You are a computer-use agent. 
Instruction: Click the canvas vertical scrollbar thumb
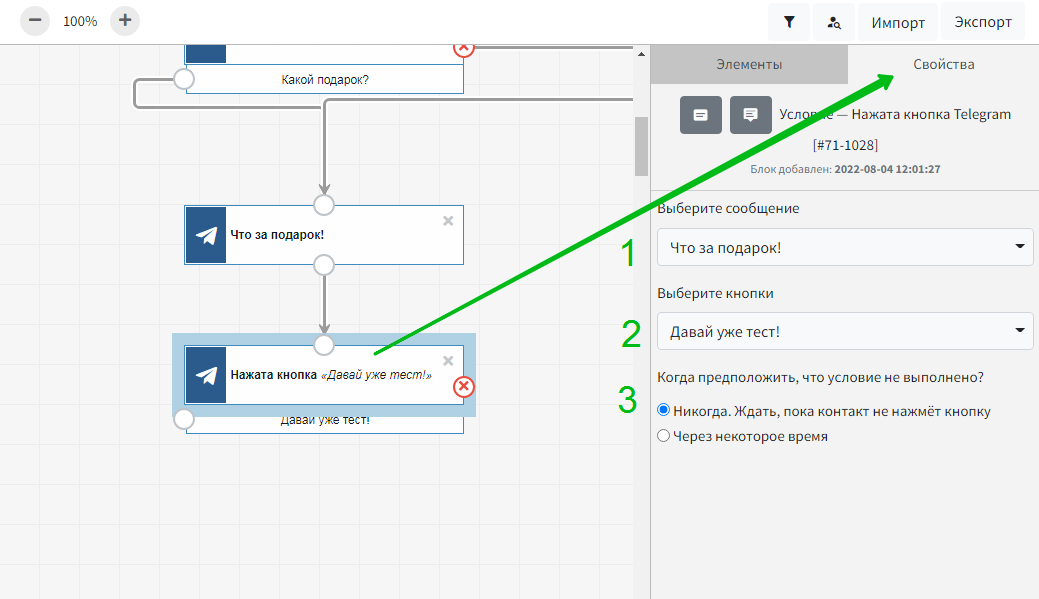tap(641, 145)
